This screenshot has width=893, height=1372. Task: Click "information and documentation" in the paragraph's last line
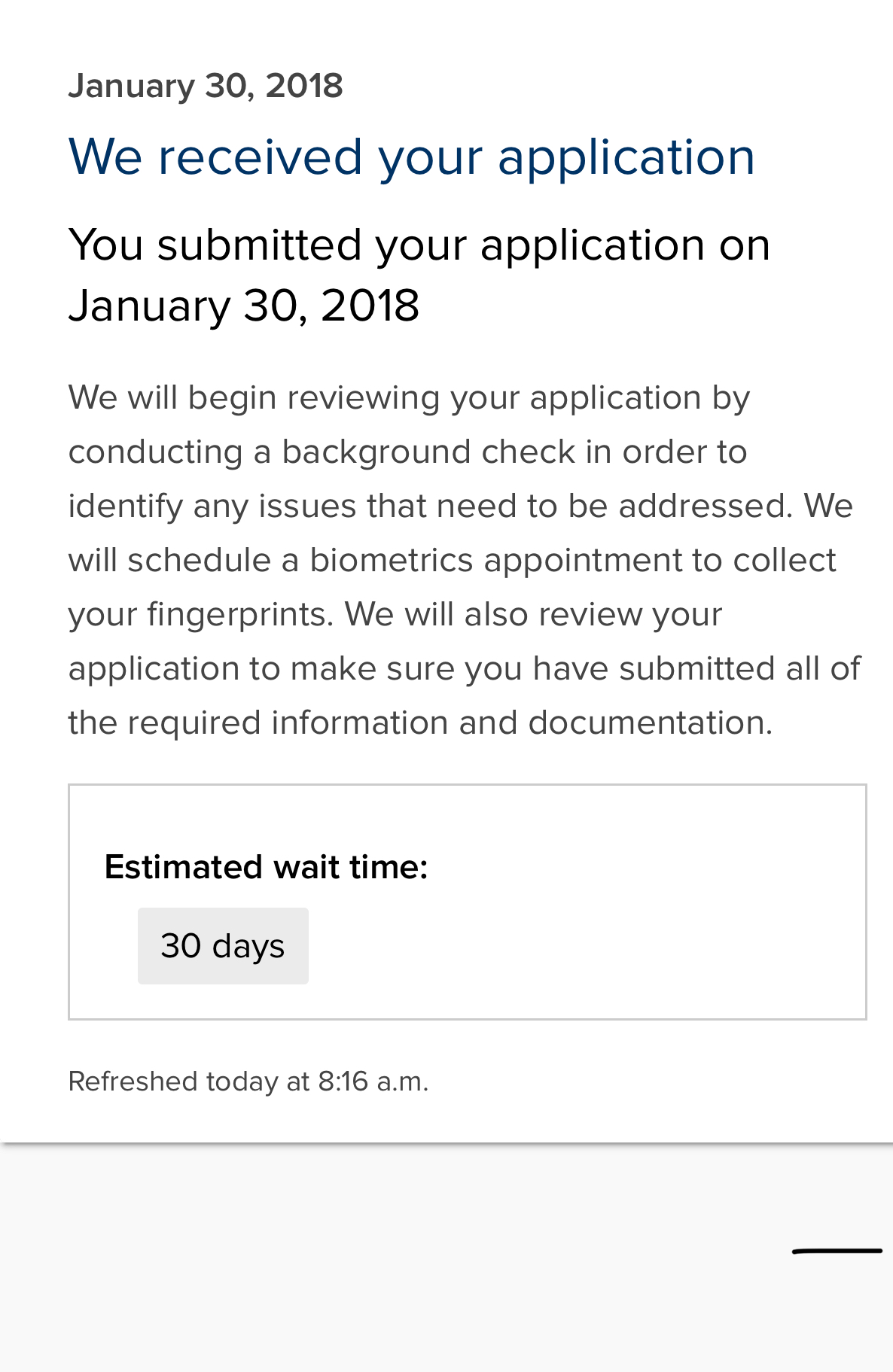coord(521,723)
